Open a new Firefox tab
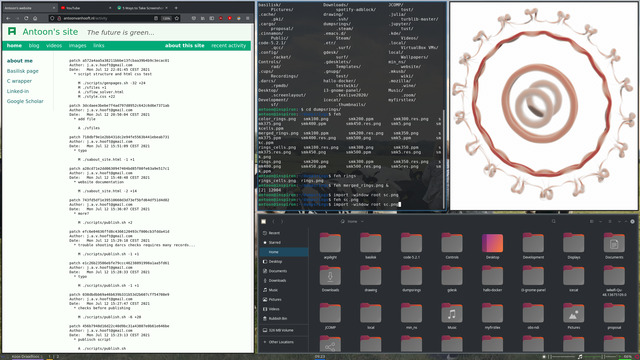This screenshot has width=640, height=360. [x=176, y=8]
